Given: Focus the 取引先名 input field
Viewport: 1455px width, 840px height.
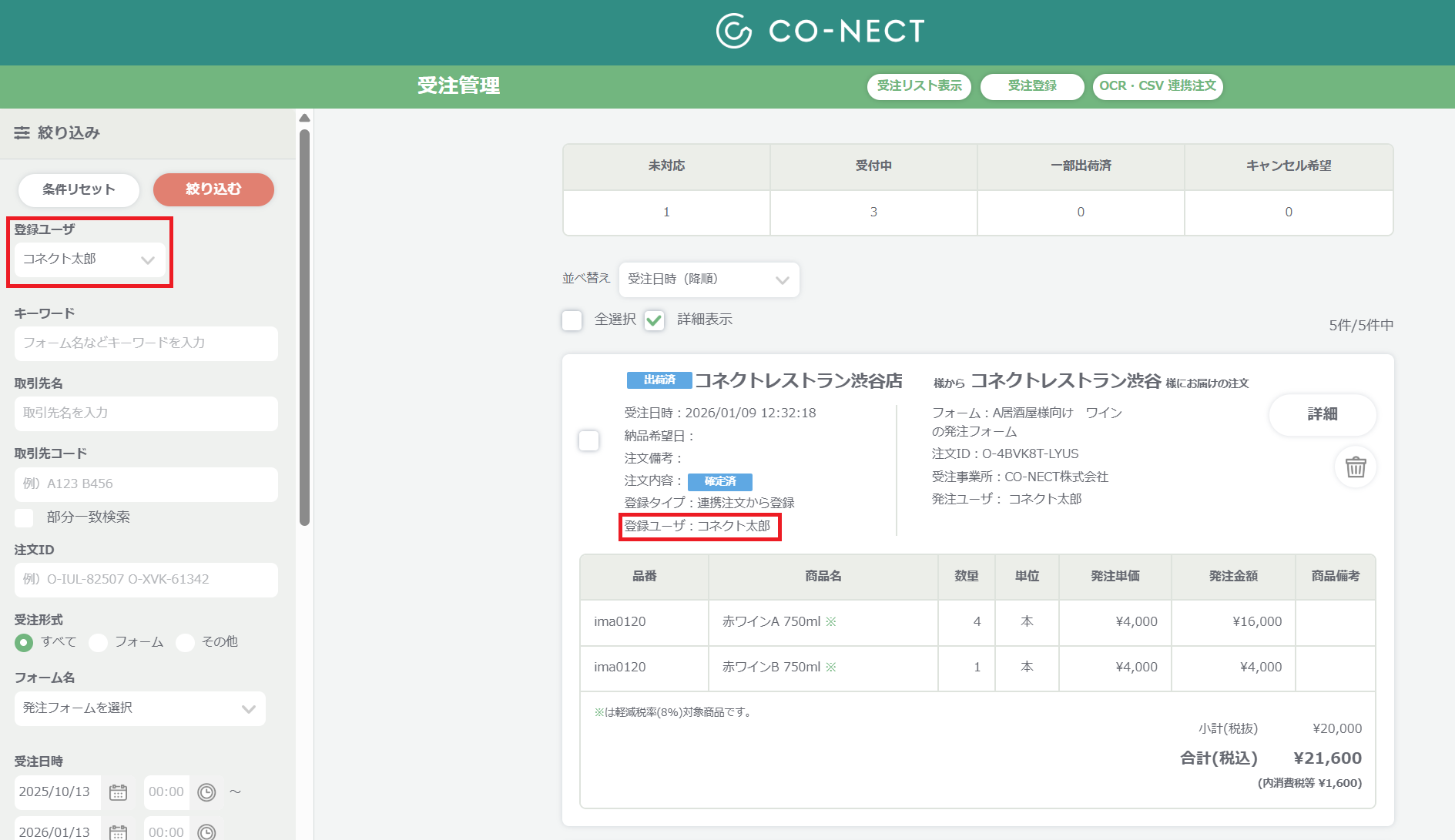Looking at the screenshot, I should point(146,413).
